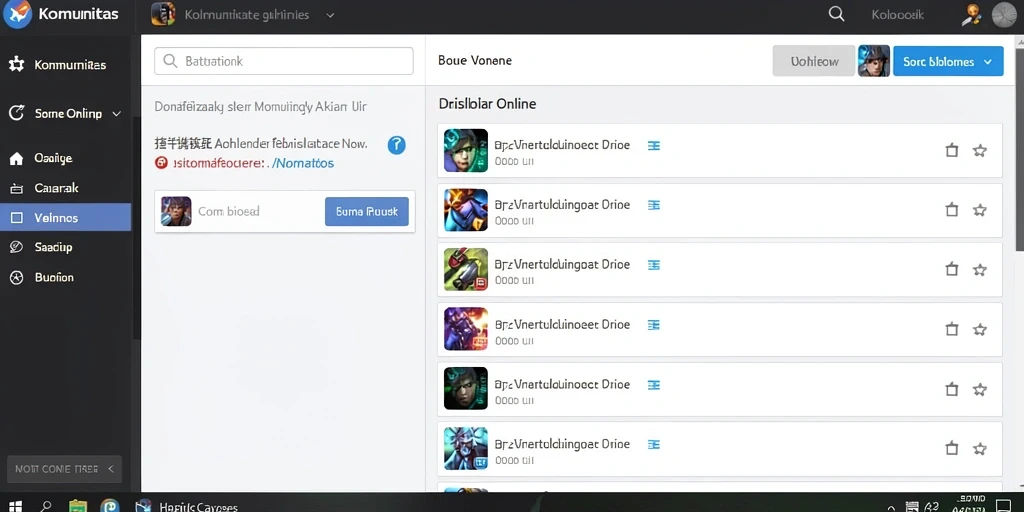Favorite the third list row with star
1024x512 pixels.
980,269
